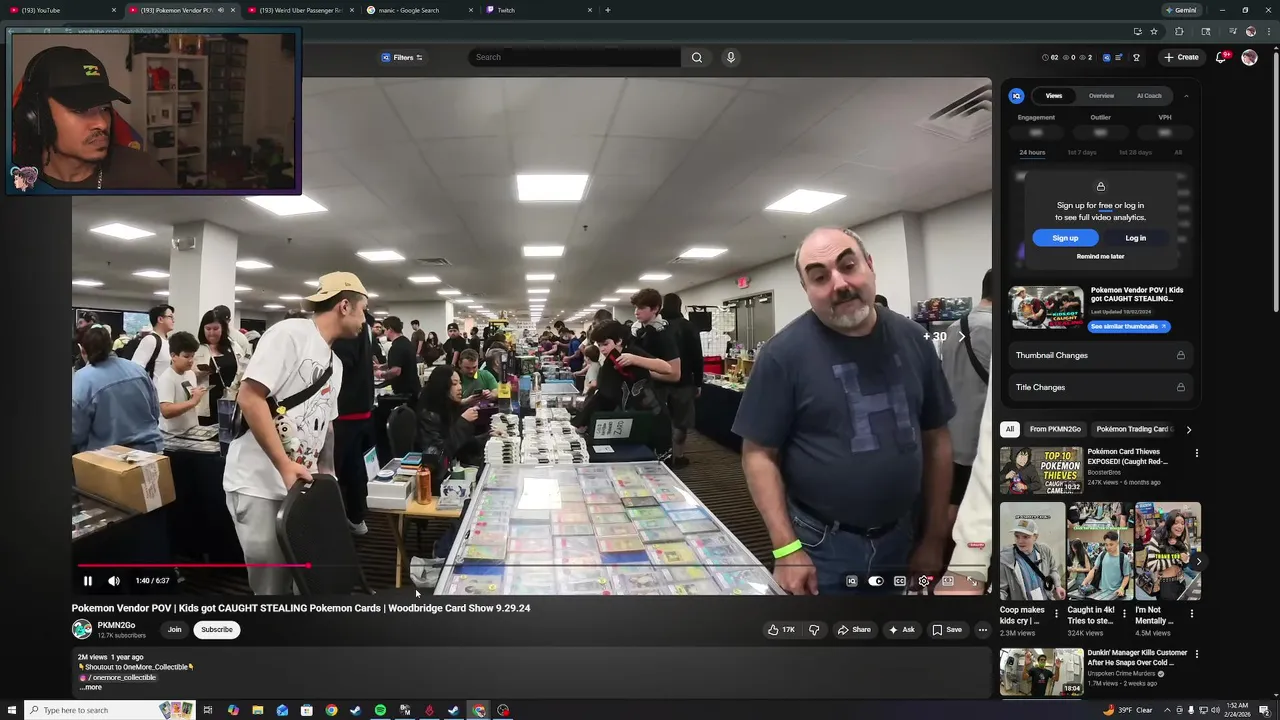Select the From PKMN2Go chip
Screen dimensions: 1280x720
tap(1055, 429)
